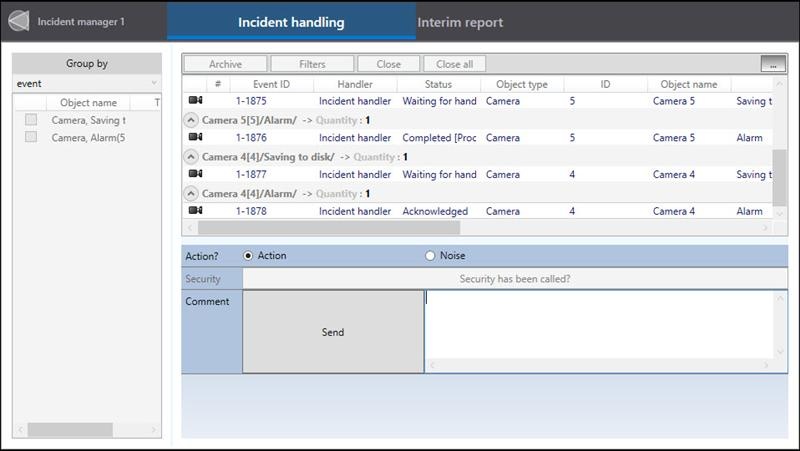
Task: Click Waiting for hand status of 1-1877
Action: click(439, 174)
